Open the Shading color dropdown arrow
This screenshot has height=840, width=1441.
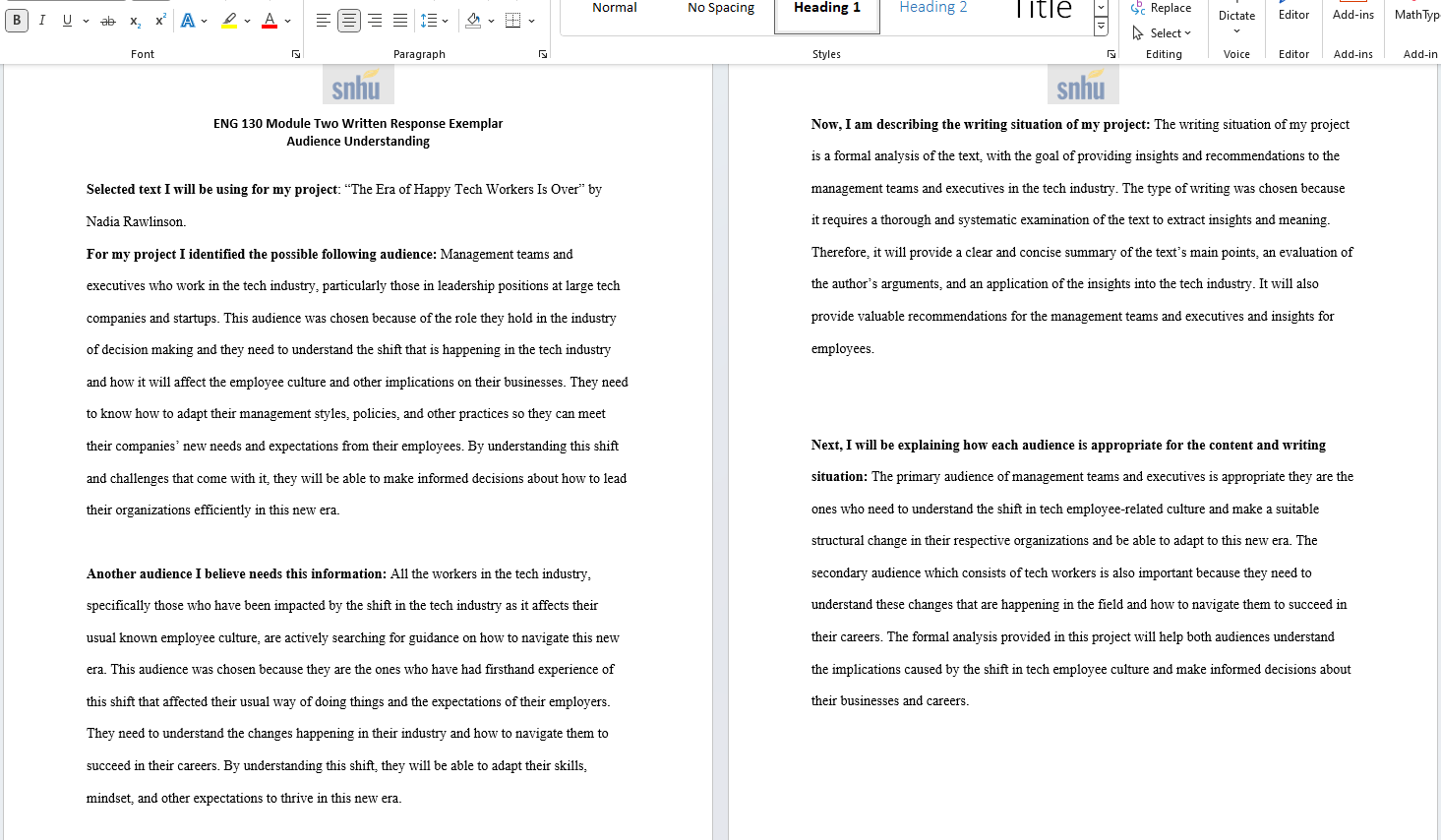tap(491, 21)
